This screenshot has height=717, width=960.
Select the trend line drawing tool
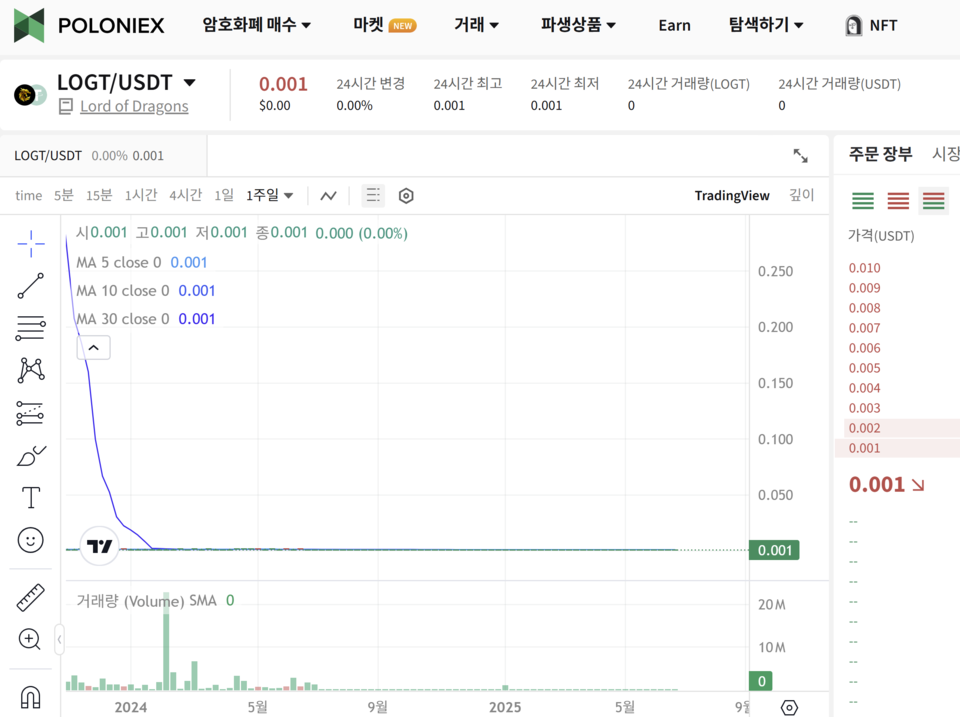coord(31,286)
